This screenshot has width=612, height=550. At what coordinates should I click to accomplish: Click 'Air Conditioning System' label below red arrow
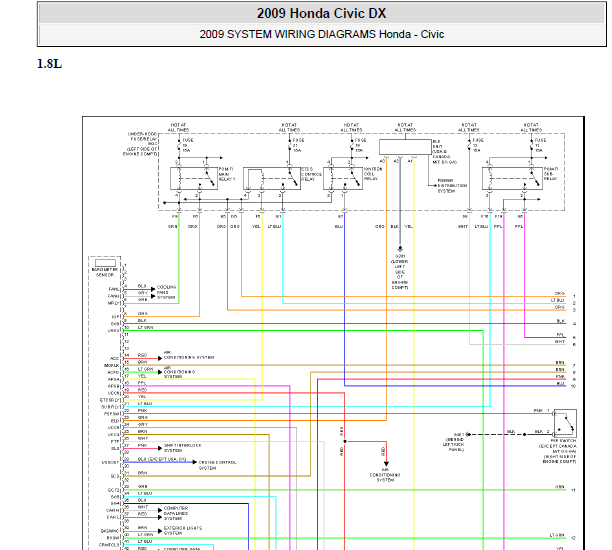(x=385, y=475)
